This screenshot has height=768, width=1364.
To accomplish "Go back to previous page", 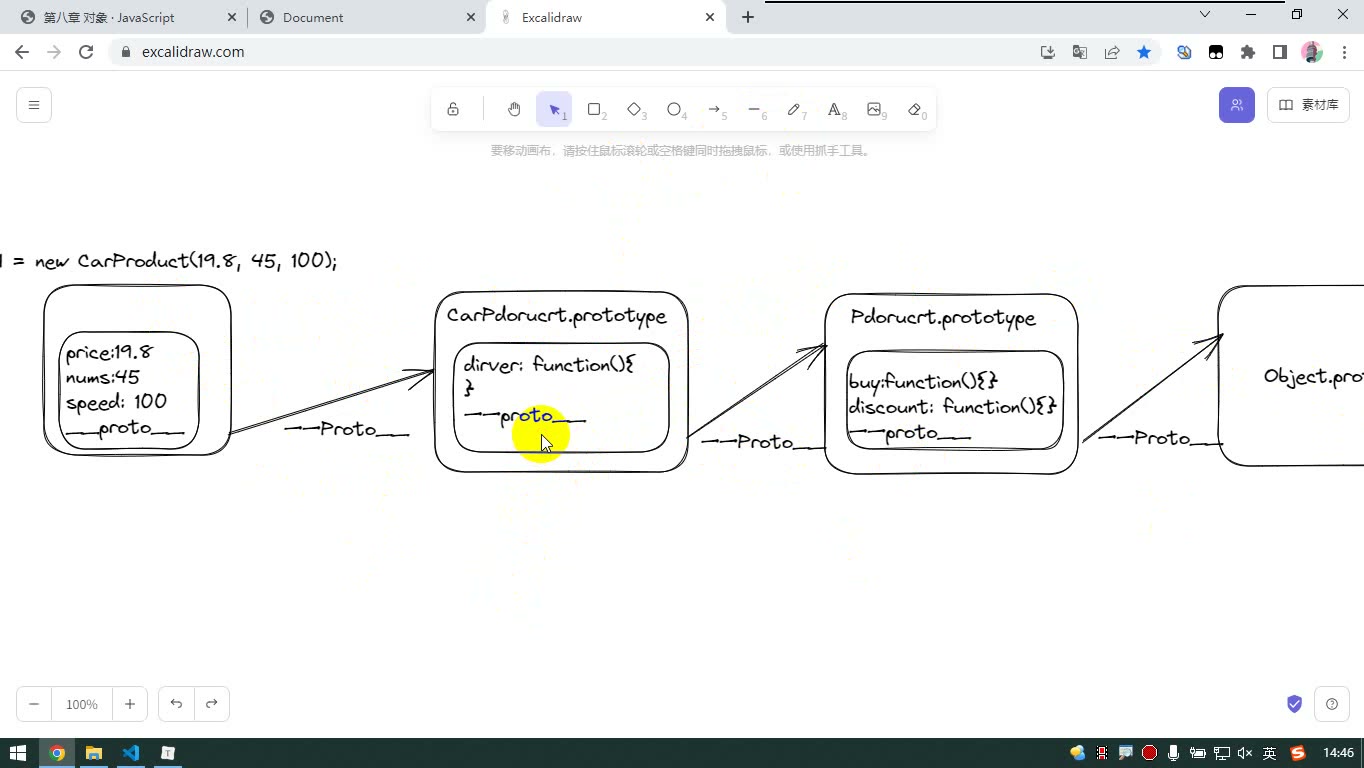I will click(22, 52).
